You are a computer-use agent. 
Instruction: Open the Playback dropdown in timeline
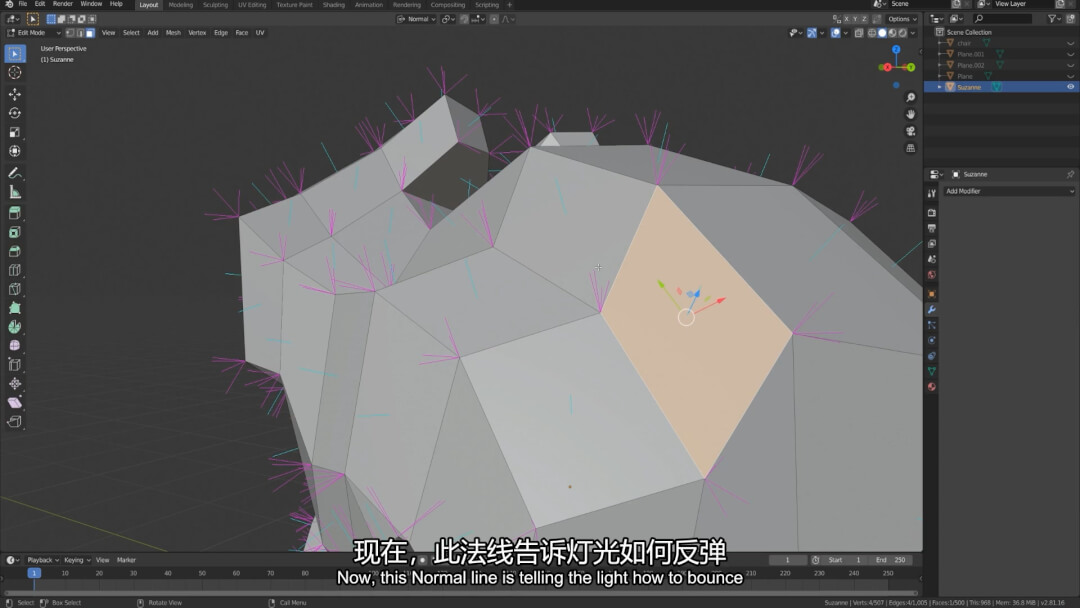coord(42,560)
